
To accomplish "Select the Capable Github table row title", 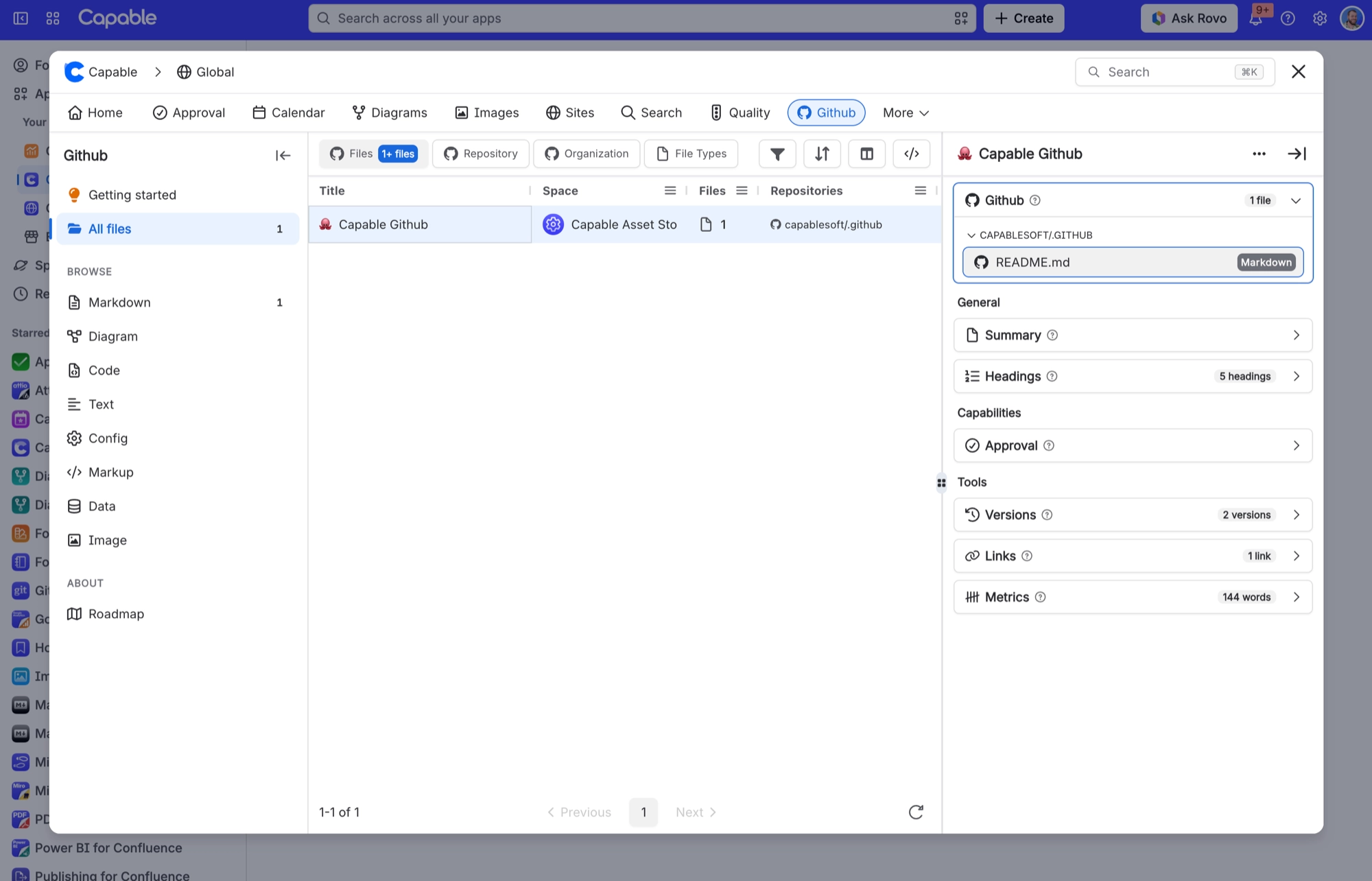I will [420, 224].
